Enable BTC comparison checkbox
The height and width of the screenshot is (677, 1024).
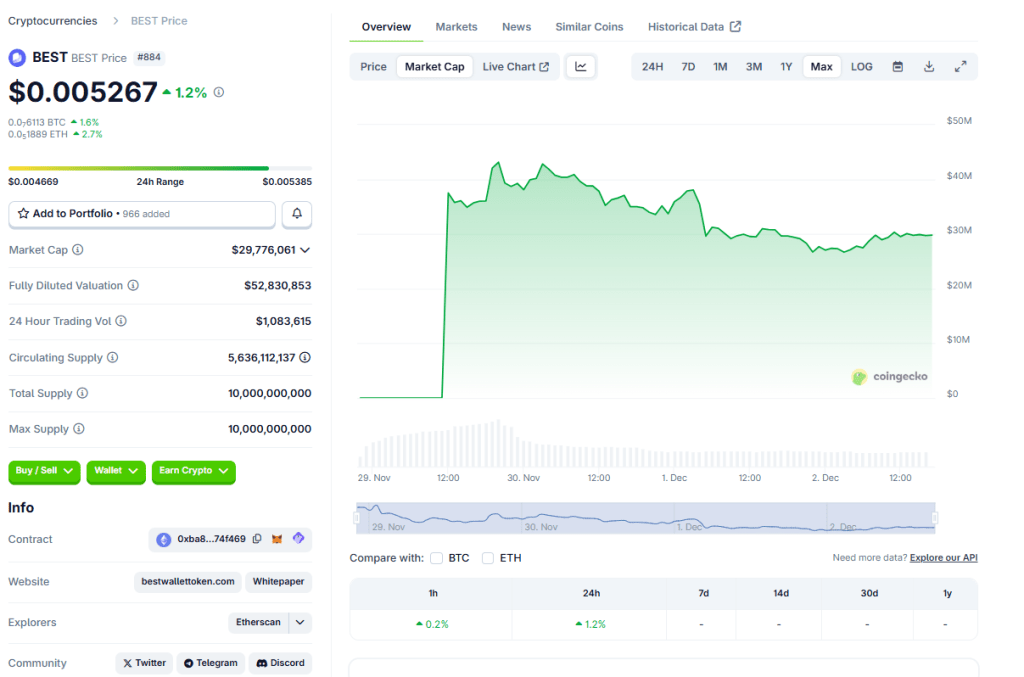coord(437,558)
